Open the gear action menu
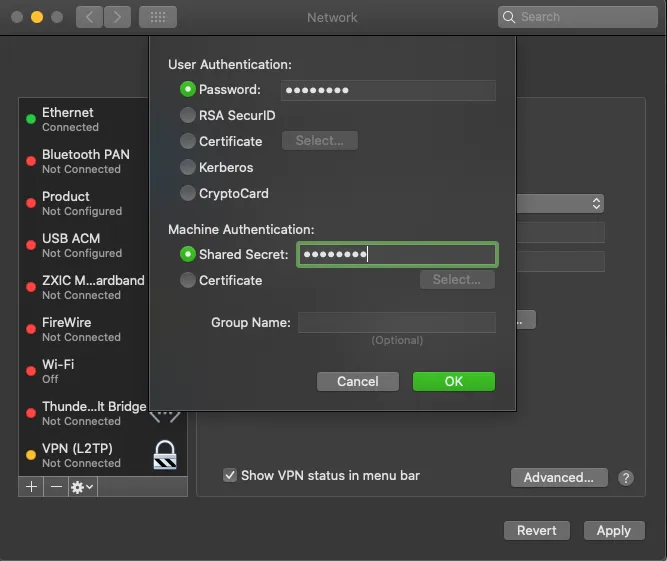The width and height of the screenshot is (667, 561). click(x=83, y=487)
